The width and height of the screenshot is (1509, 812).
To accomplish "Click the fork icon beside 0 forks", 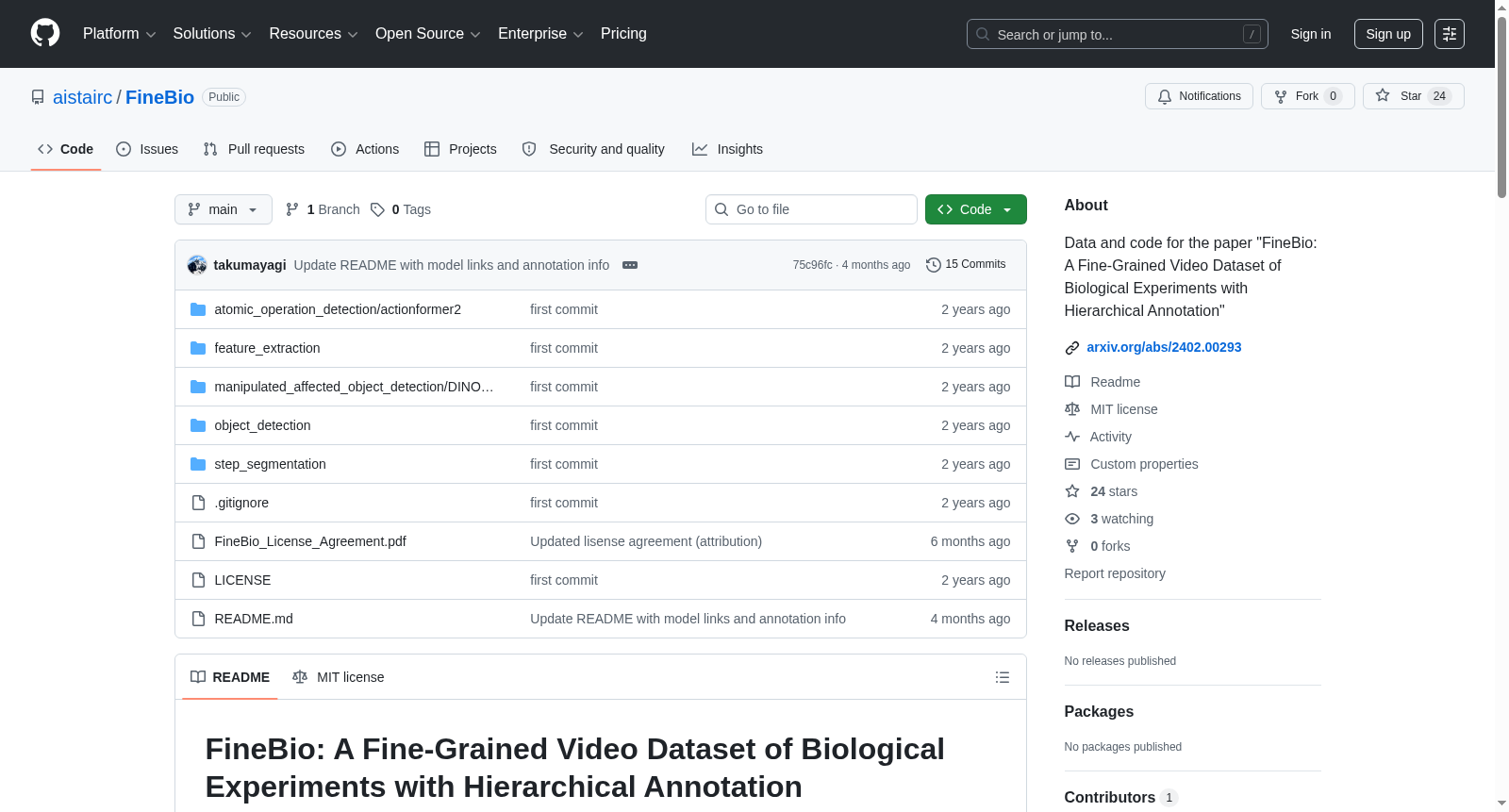I will click(x=1072, y=546).
